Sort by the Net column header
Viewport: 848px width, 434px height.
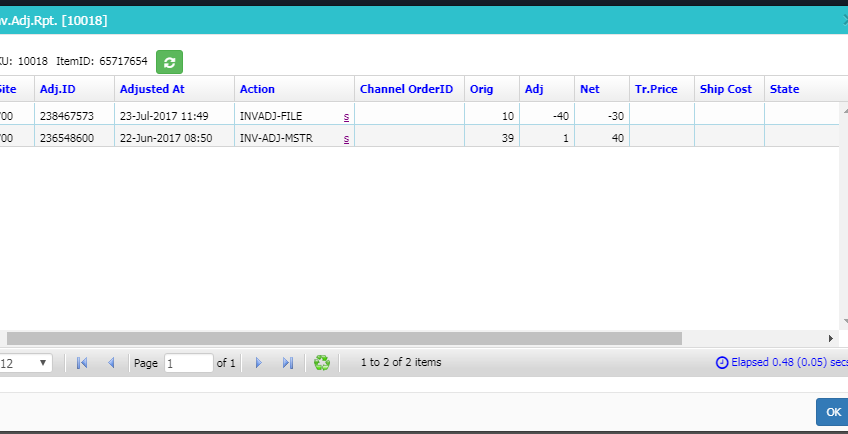click(590, 89)
